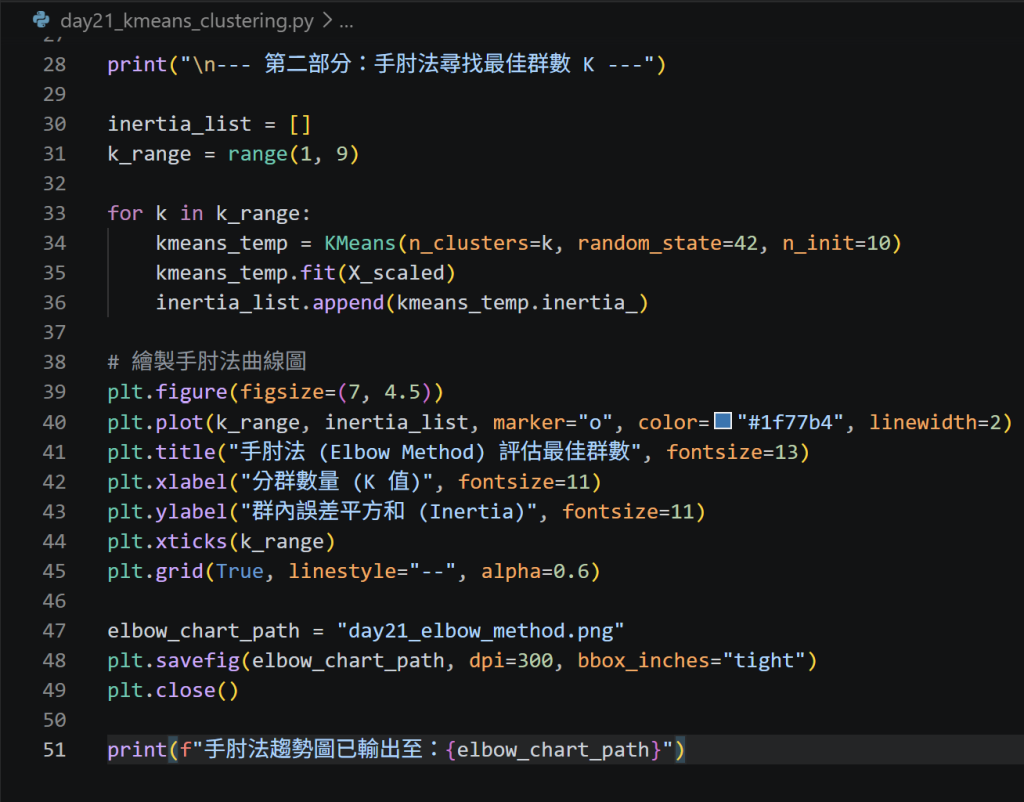The image size is (1024, 802).
Task: Click line number 33 in the gutter
Action: click(x=54, y=213)
